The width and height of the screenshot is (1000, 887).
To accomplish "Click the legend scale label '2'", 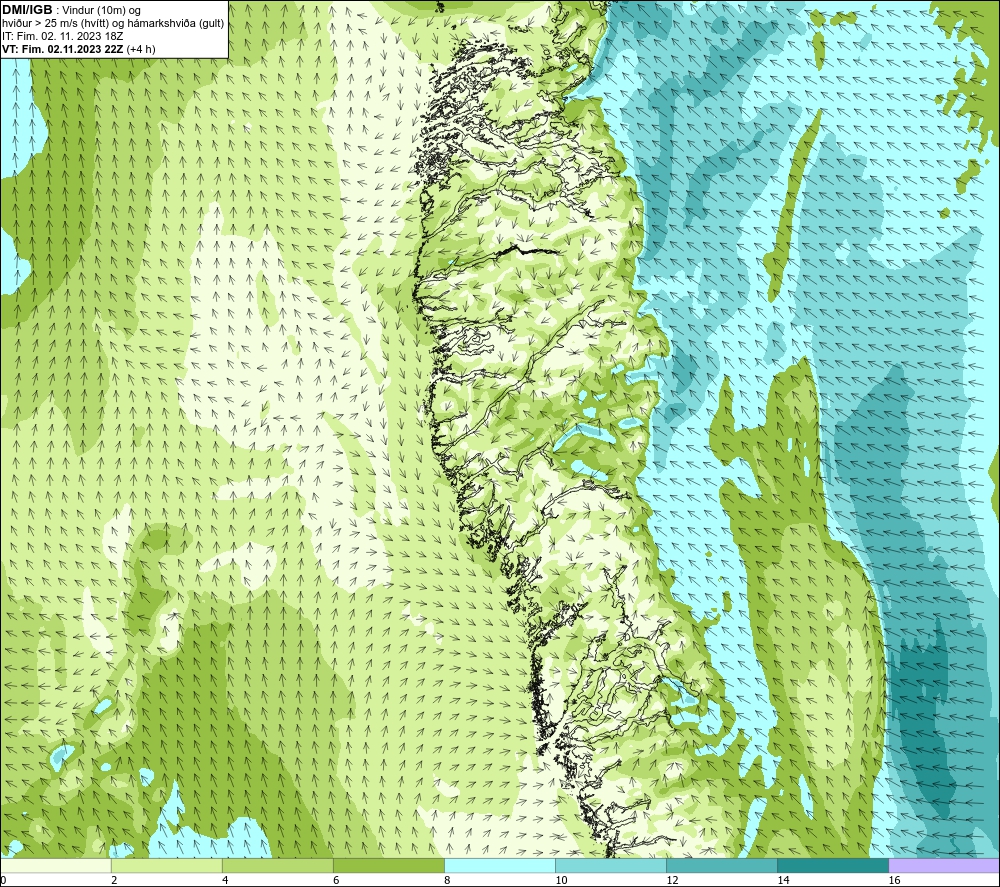I will (114, 881).
